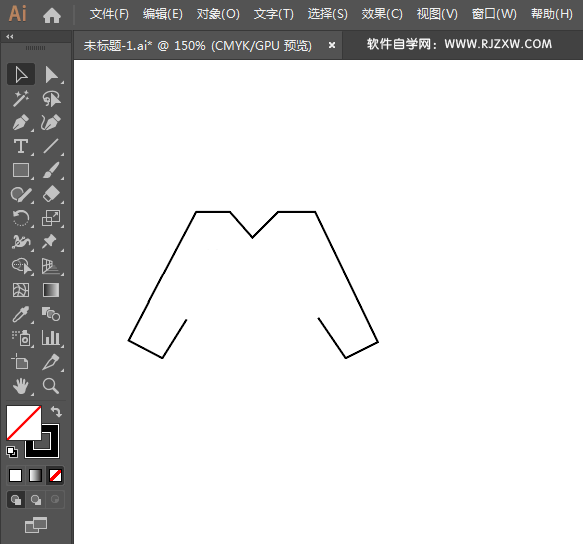
Task: Switch to Draw Behind mode
Action: (36, 500)
